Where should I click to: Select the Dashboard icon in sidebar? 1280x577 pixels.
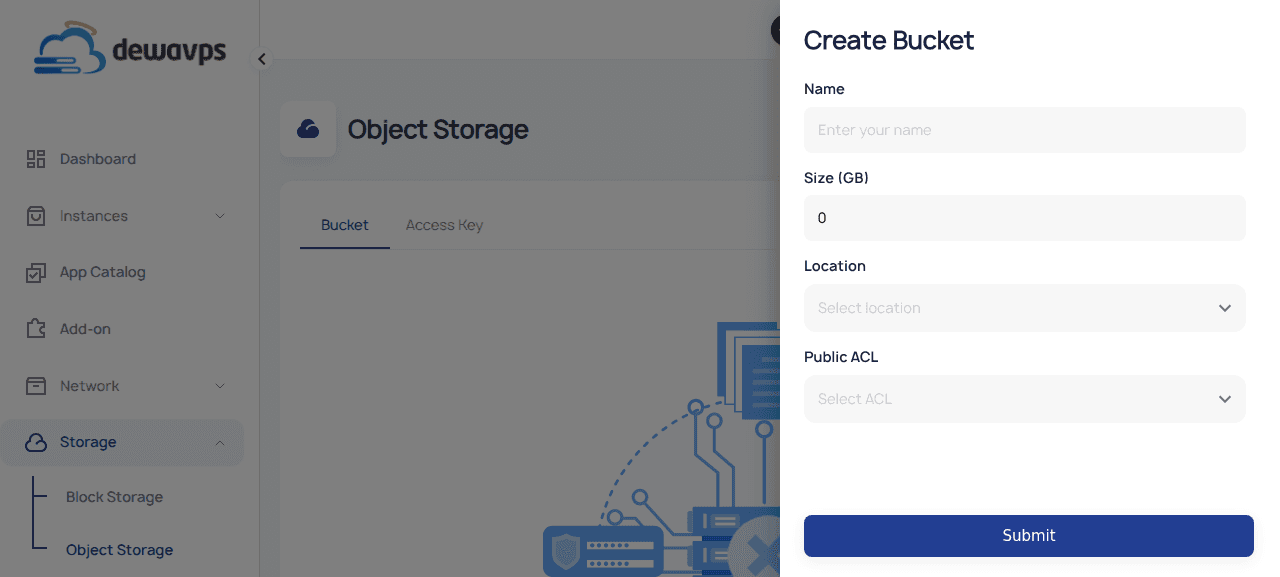(36, 158)
